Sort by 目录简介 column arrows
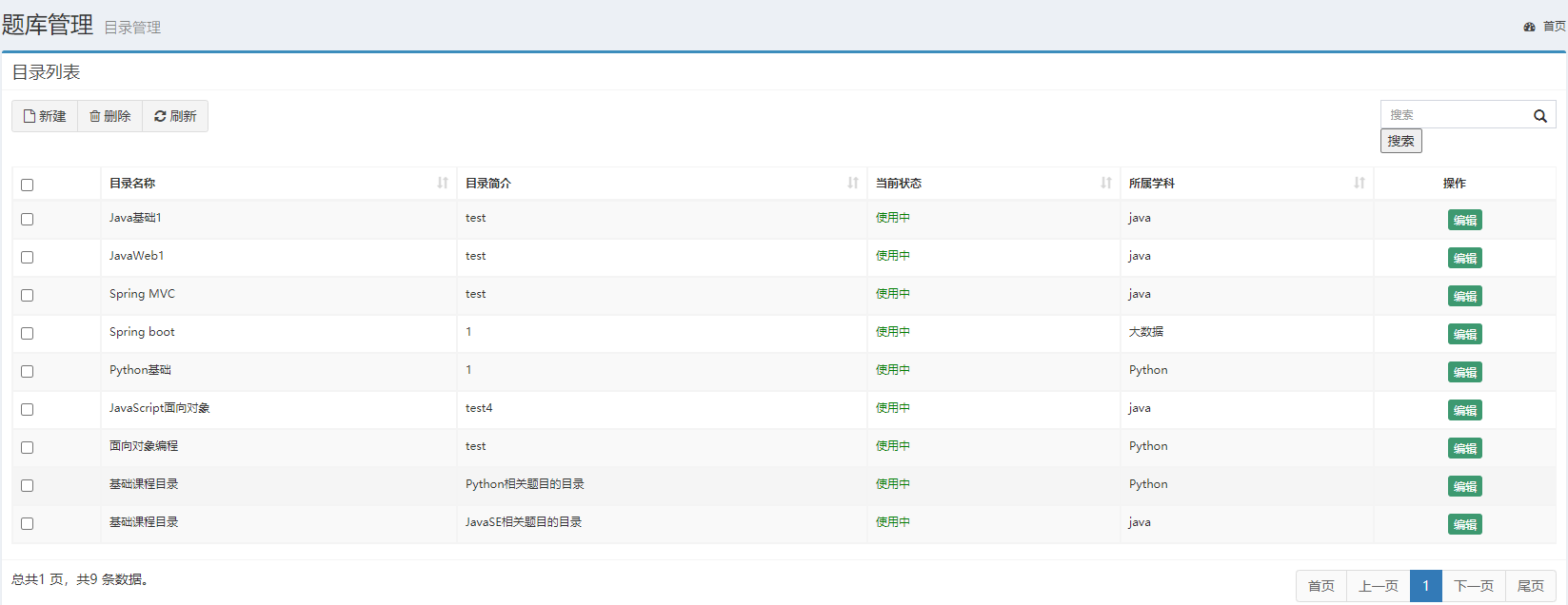 (853, 183)
